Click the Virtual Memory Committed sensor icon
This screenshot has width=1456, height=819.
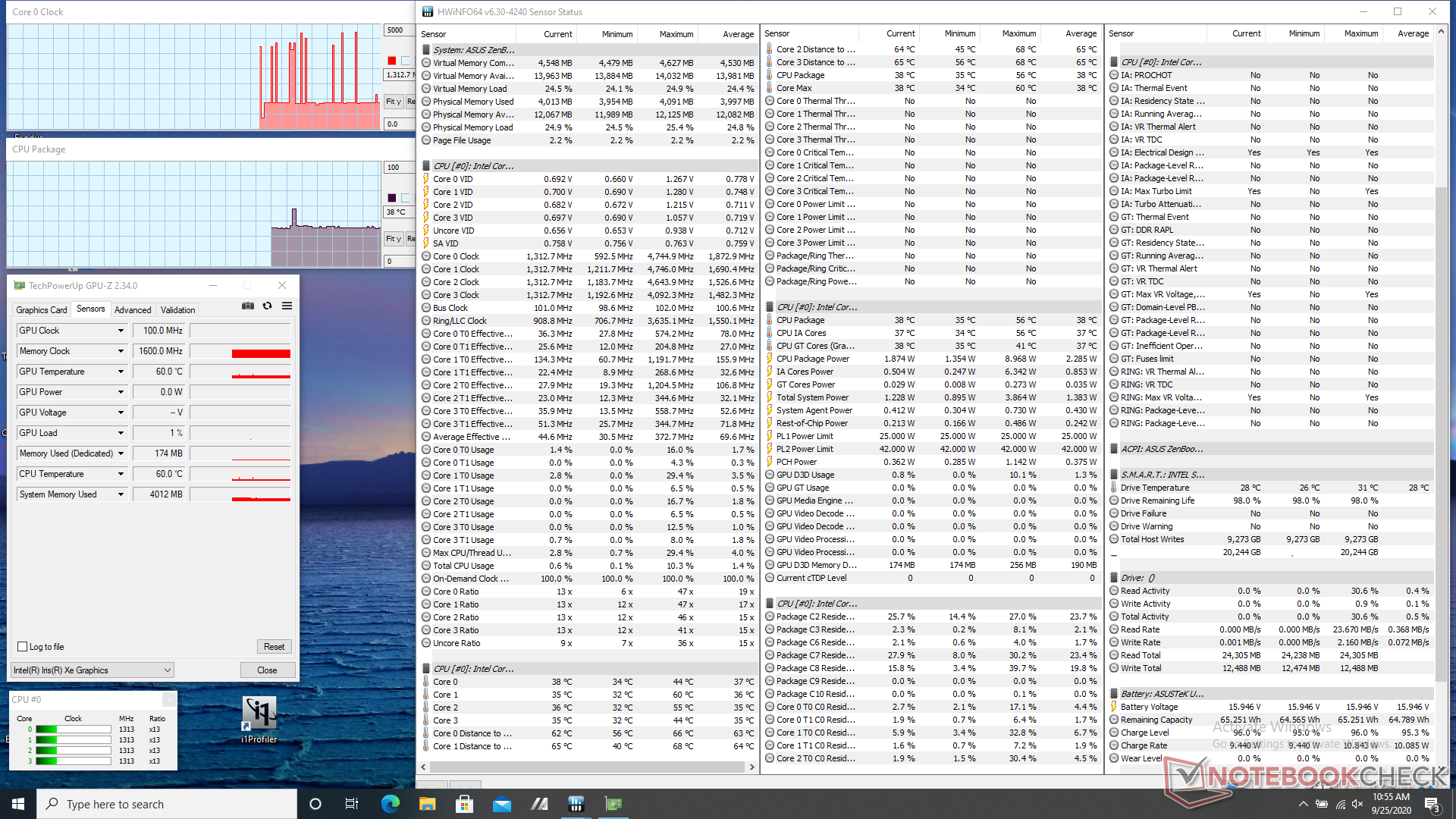coord(426,63)
